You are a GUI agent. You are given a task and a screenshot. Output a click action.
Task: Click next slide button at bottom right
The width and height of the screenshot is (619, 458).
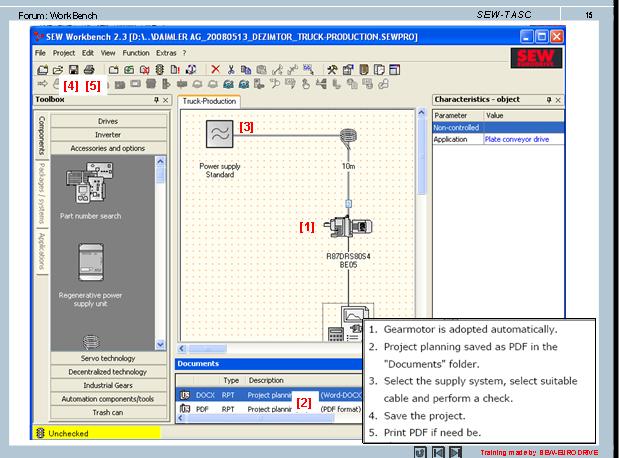pos(456,452)
